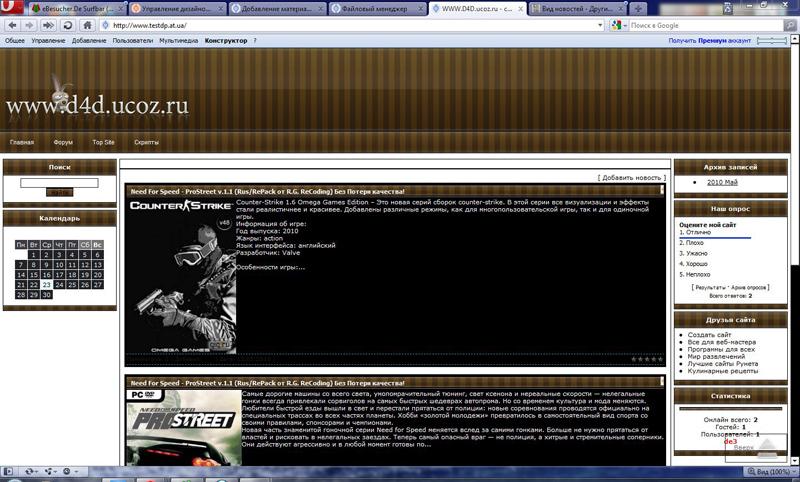Image resolution: width=800 pixels, height=482 pixels.
Task: Switch to the eBesucher.De Surfbar tab
Action: pos(76,9)
